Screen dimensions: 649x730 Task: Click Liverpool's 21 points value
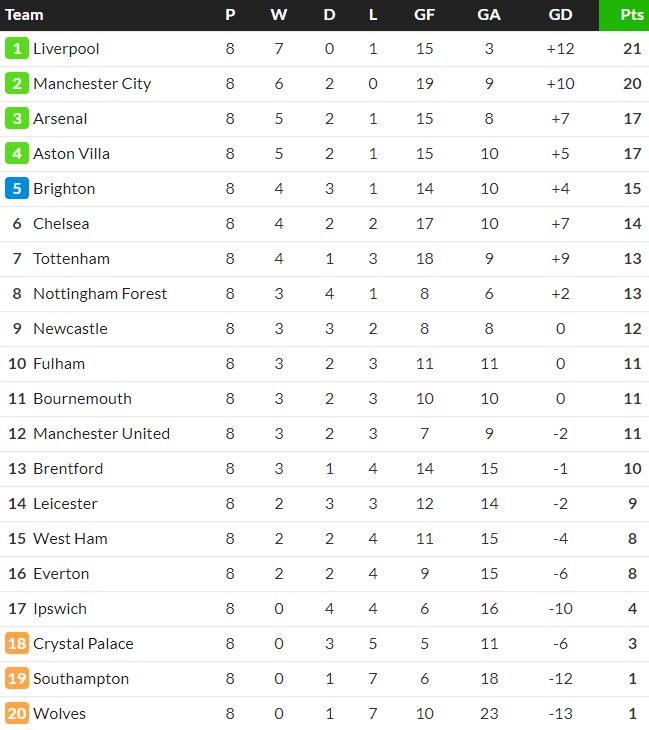632,48
